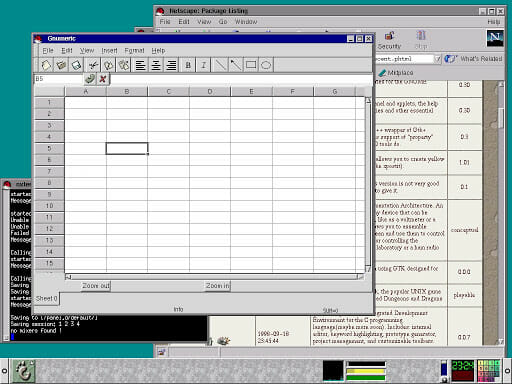Click the Netscape location URL field
This screenshot has width=512, height=384.
pos(404,59)
